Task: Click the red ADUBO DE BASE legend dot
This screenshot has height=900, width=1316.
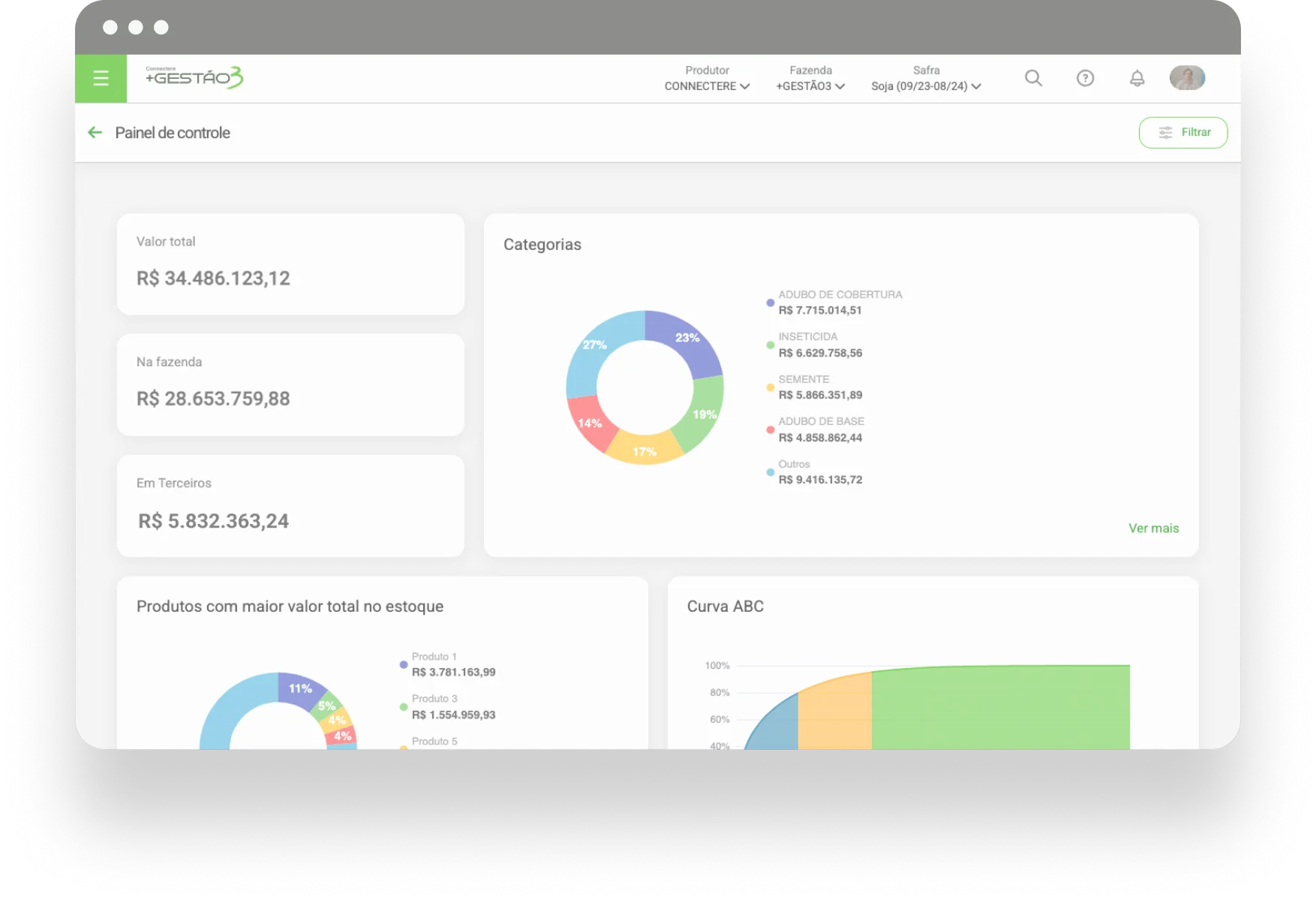Action: click(x=770, y=430)
